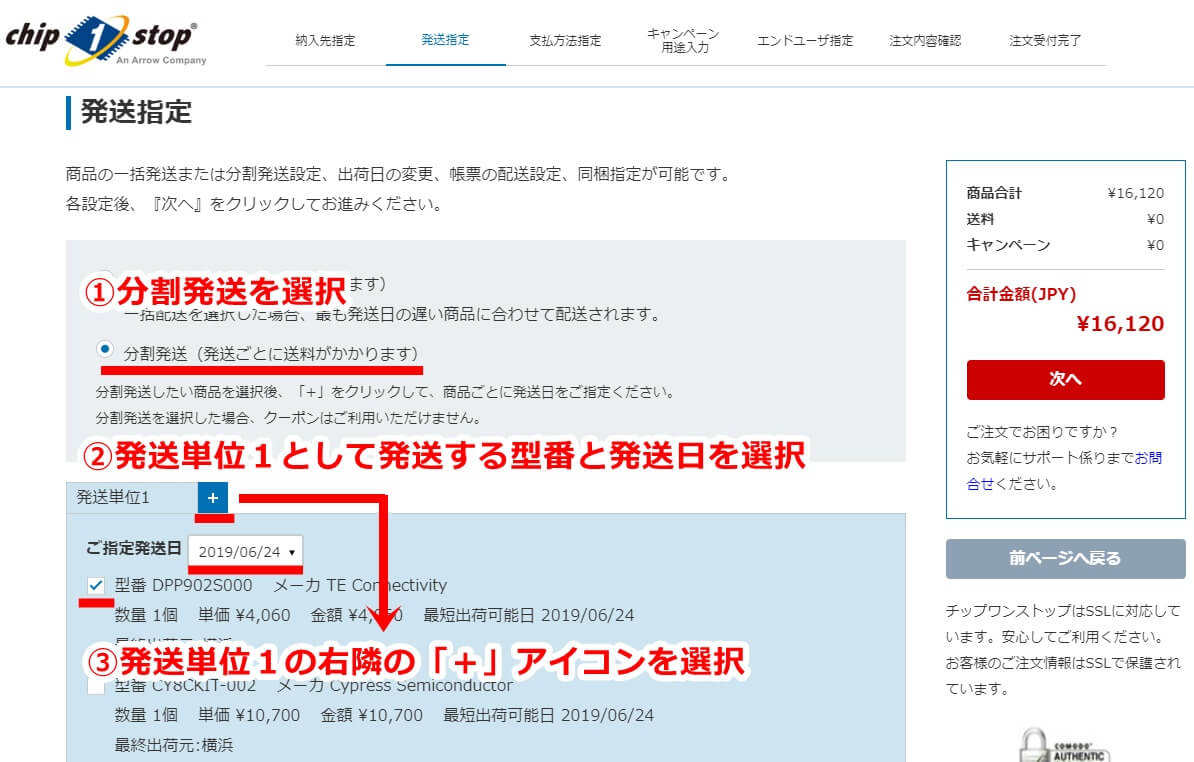
Task: Open the エンドユーザ指定 step tab
Action: coord(805,41)
